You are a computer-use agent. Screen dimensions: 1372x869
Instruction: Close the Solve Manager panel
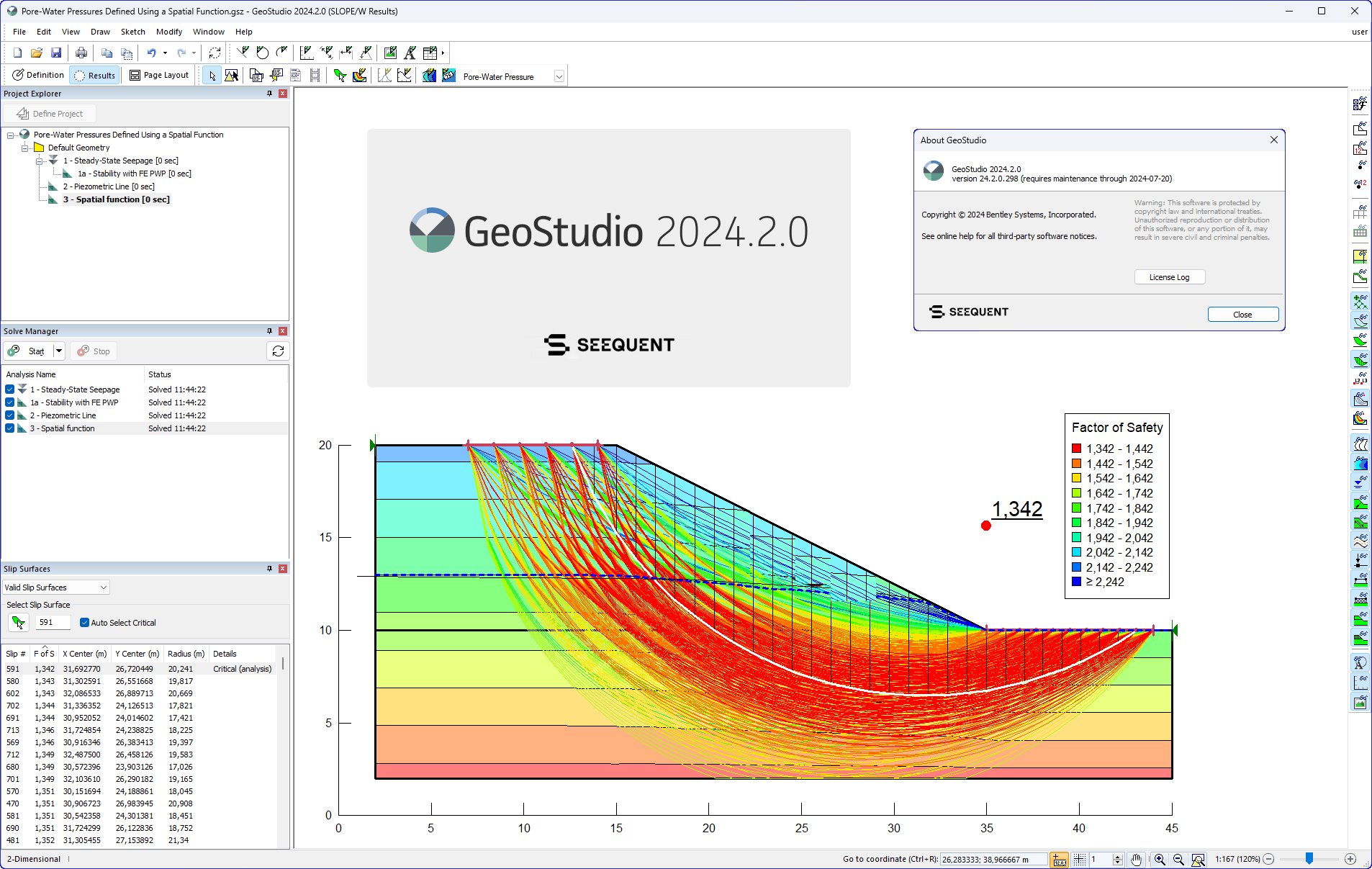pos(283,331)
